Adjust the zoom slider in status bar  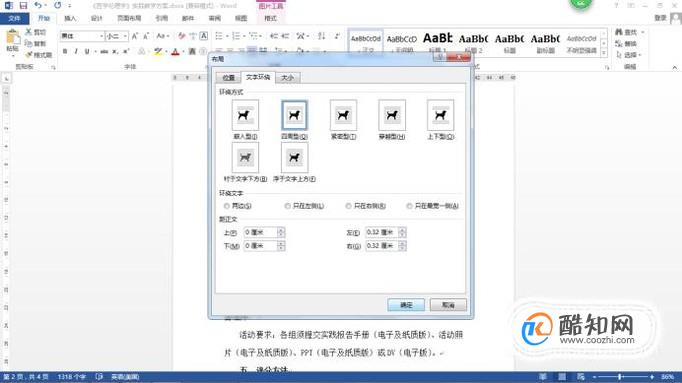coord(620,377)
